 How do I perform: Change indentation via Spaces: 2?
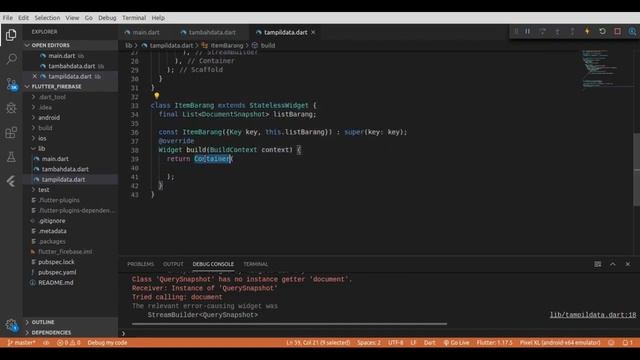[369, 343]
